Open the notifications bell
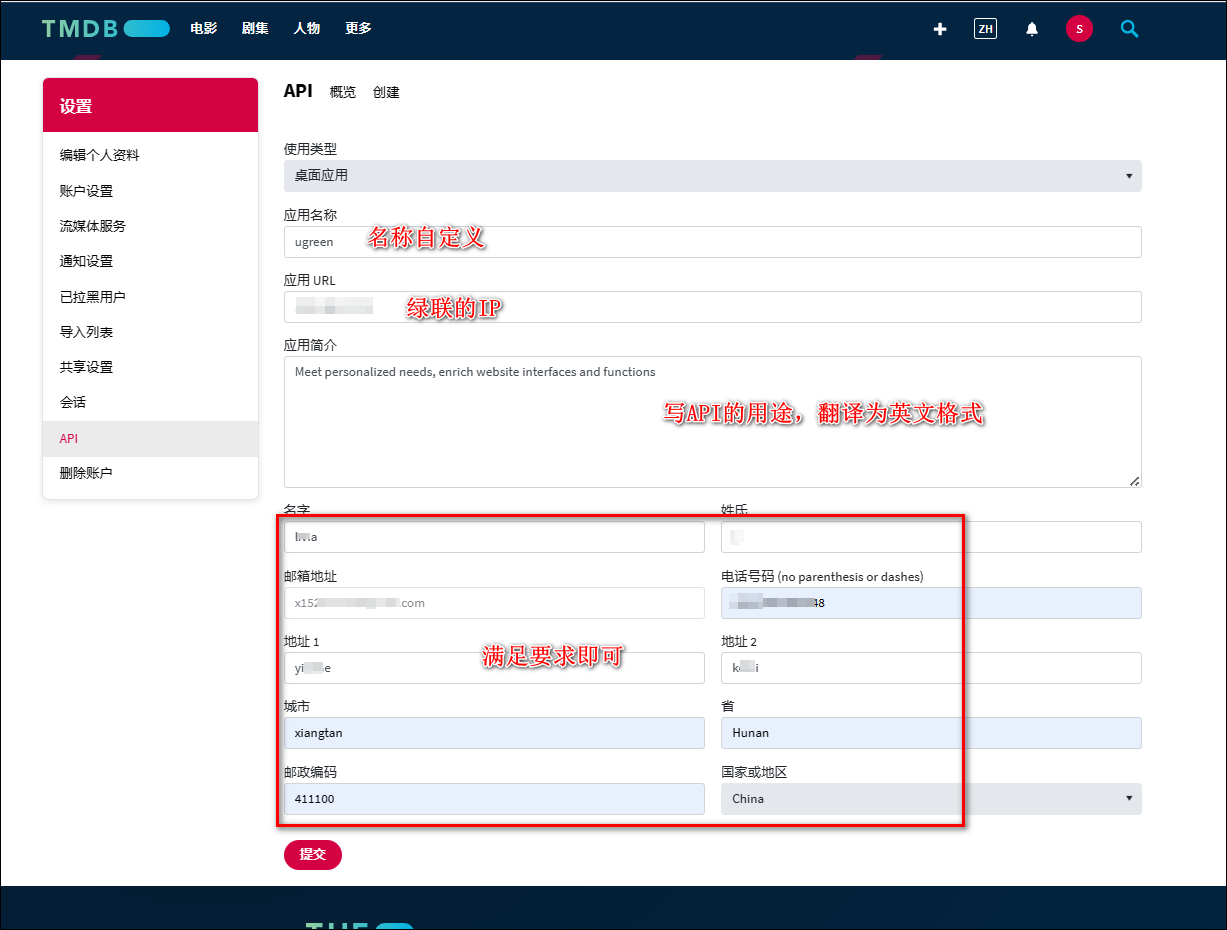The image size is (1227, 930). pyautogui.click(x=1032, y=29)
